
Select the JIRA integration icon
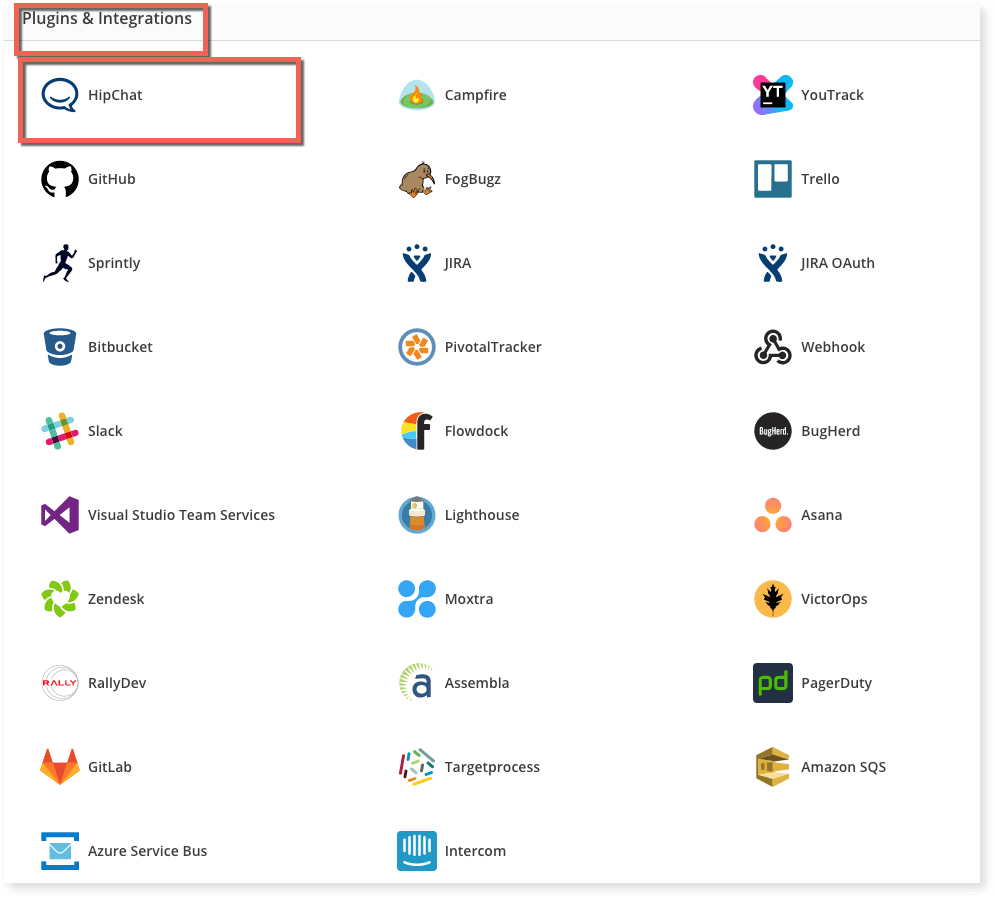click(x=416, y=263)
